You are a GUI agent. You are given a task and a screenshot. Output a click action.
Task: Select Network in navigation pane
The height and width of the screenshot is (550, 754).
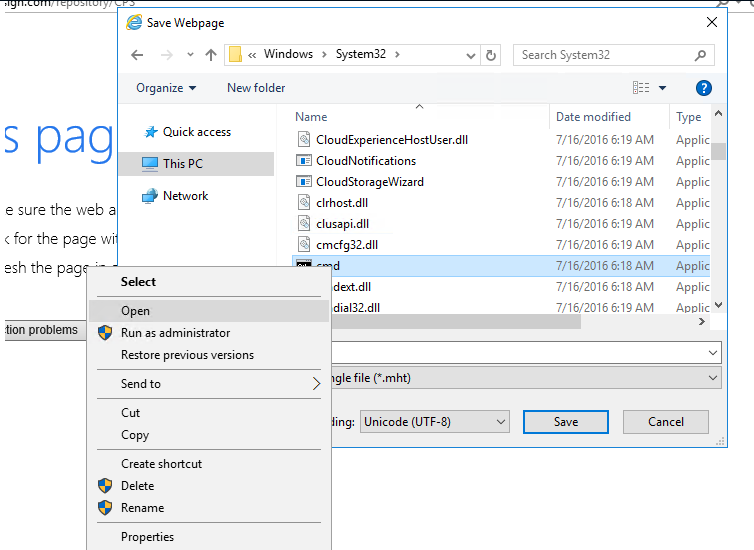[185, 196]
